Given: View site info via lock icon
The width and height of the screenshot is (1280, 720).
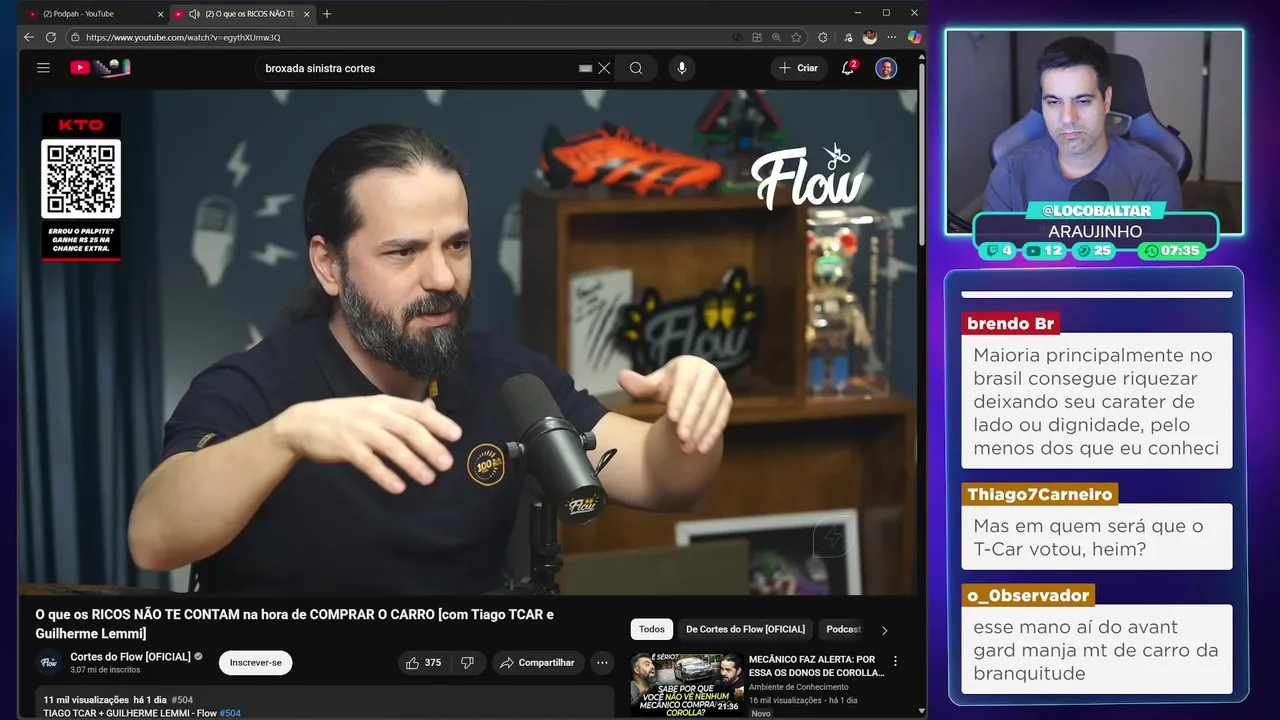Looking at the screenshot, I should point(75,37).
